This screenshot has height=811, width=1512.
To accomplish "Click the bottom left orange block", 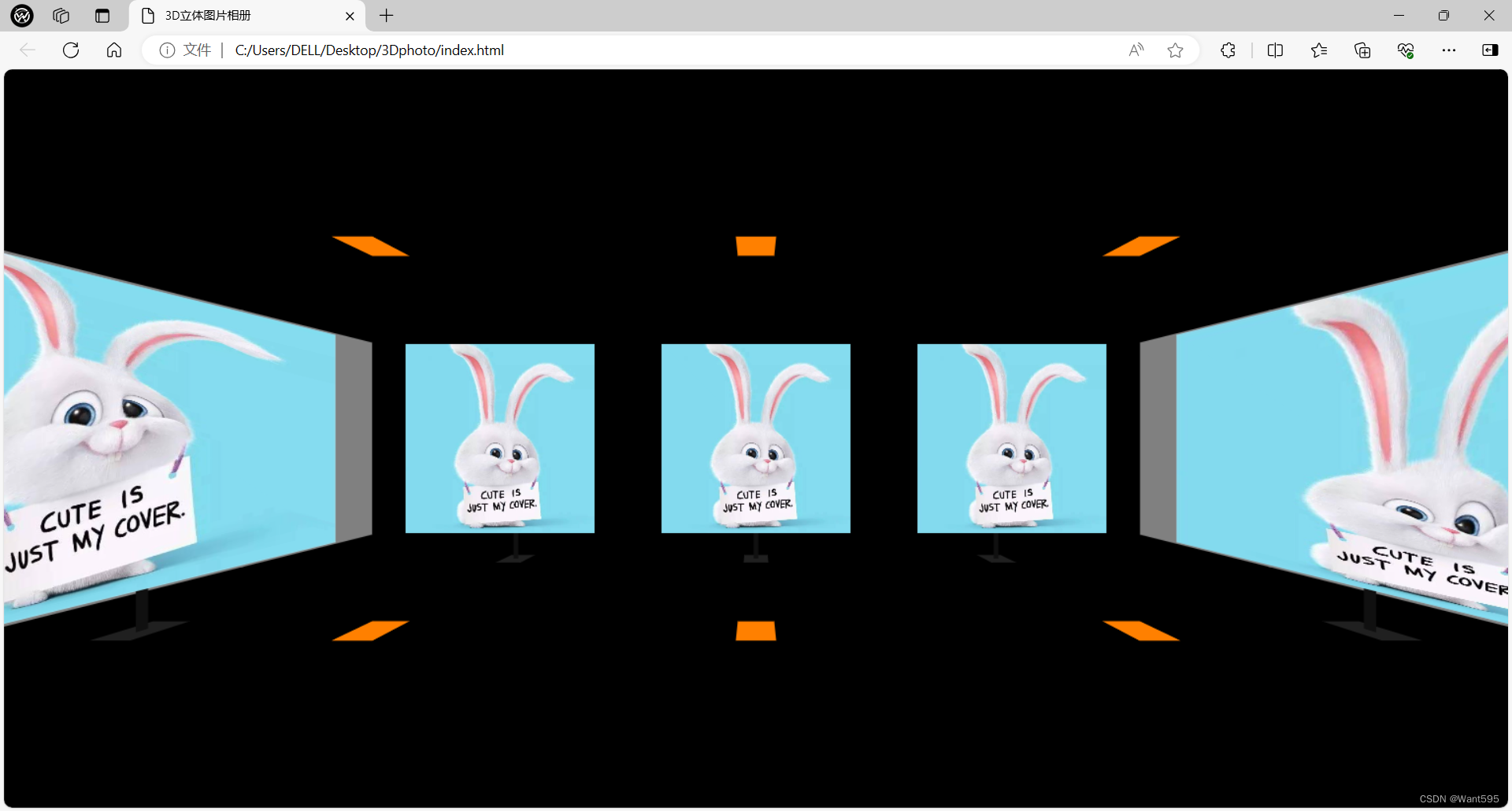I will [x=370, y=631].
